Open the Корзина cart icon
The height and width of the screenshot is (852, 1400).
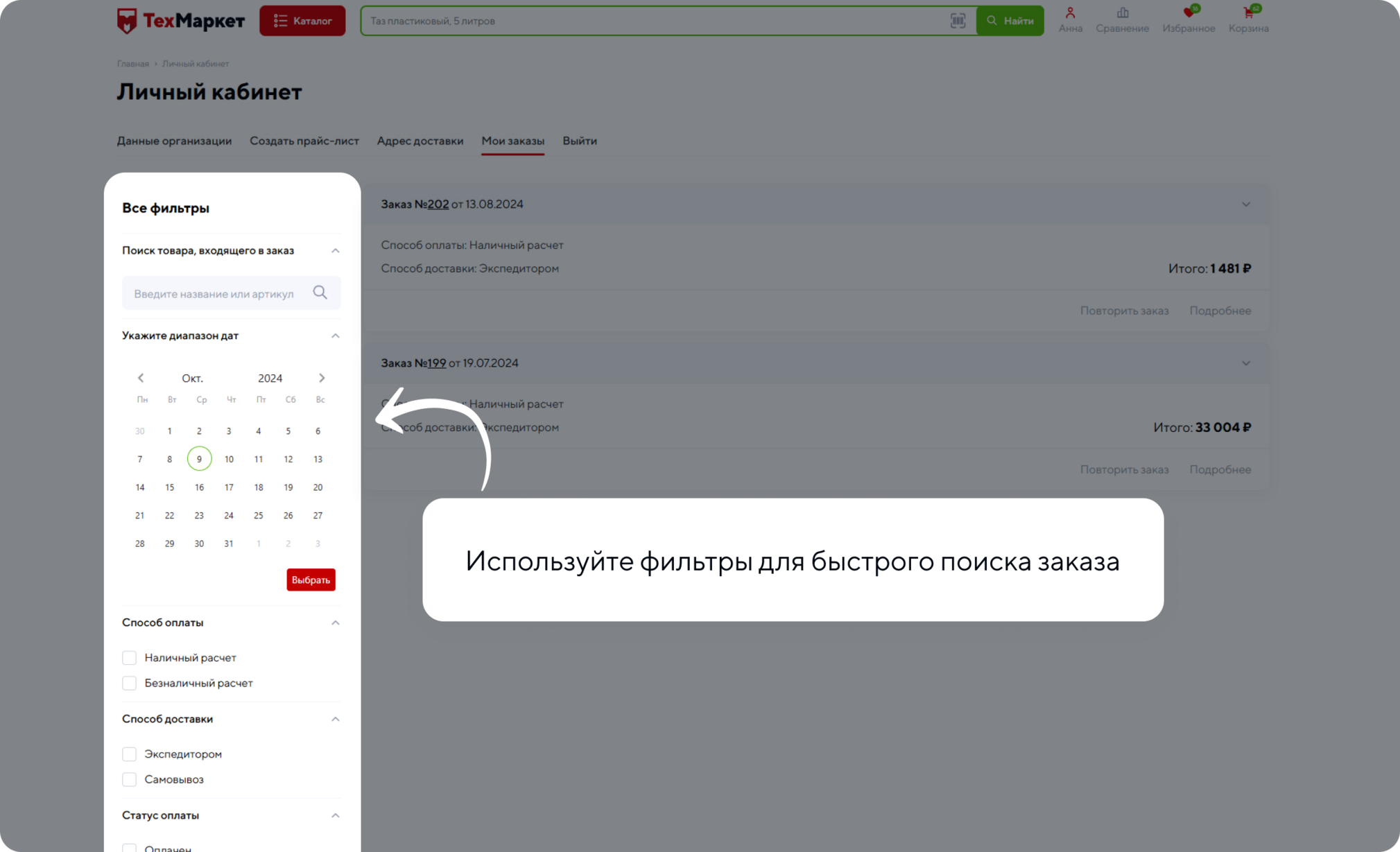pos(1248,19)
